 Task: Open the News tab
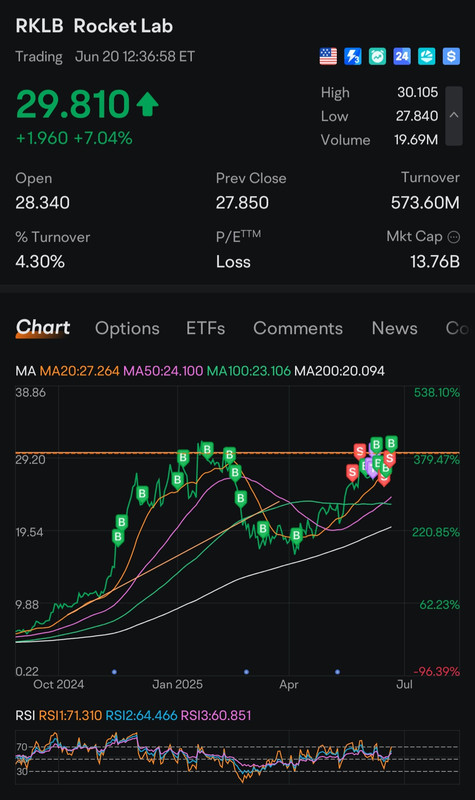394,328
